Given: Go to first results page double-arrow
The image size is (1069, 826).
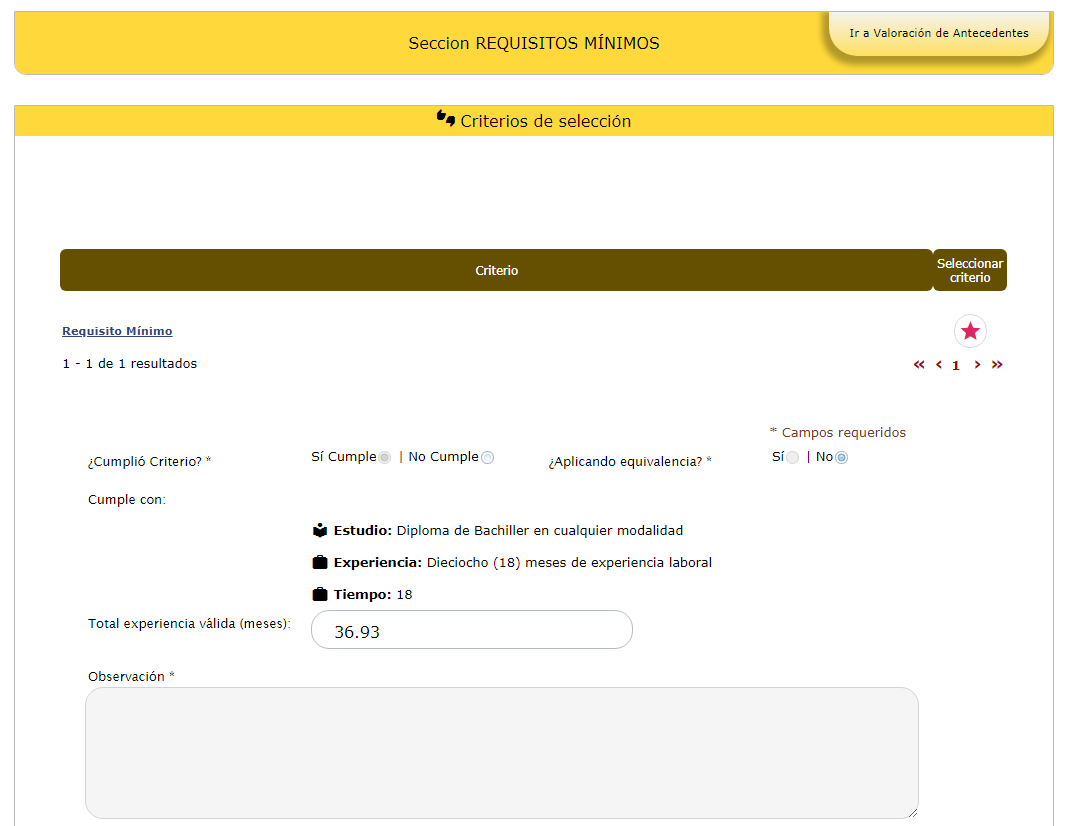Looking at the screenshot, I should [919, 365].
